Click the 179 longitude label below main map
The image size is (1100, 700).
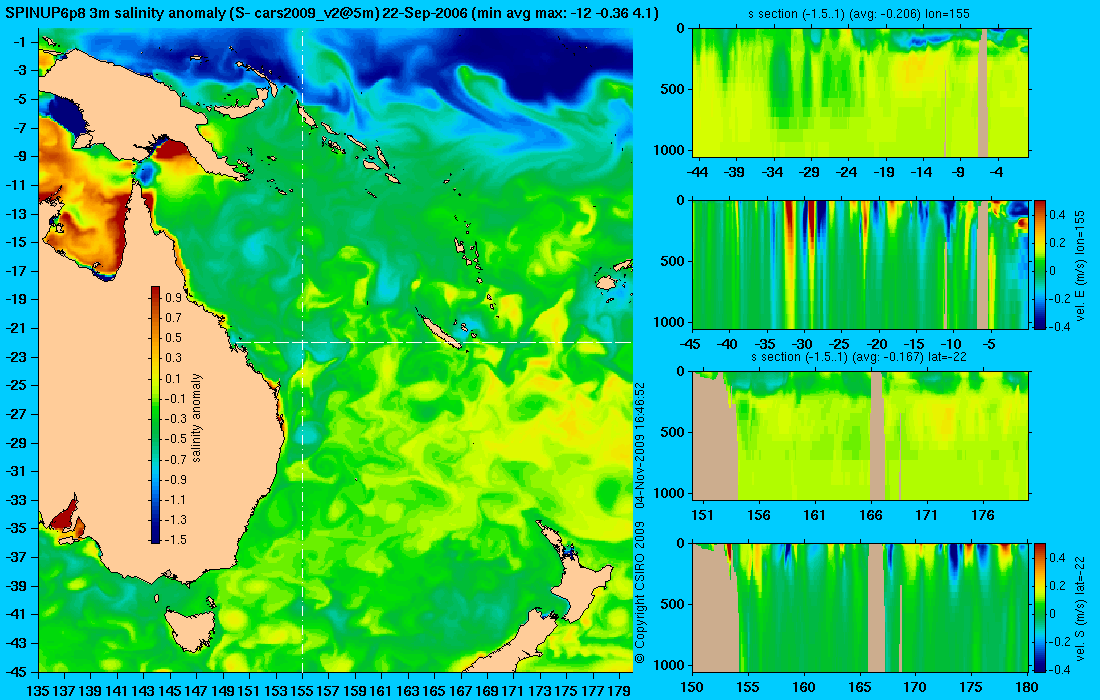click(x=619, y=692)
